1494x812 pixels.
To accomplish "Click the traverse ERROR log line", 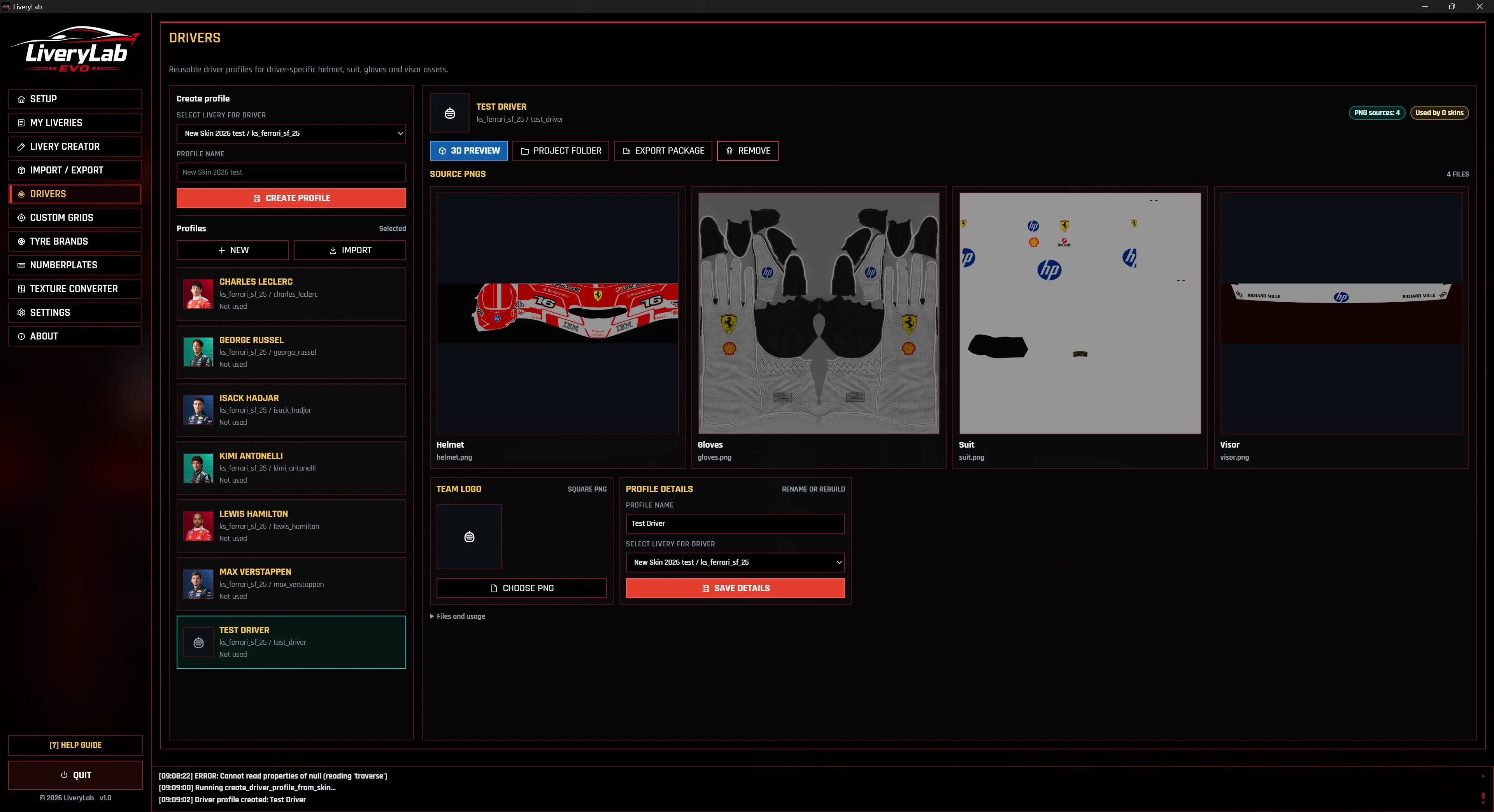I will click(273, 776).
